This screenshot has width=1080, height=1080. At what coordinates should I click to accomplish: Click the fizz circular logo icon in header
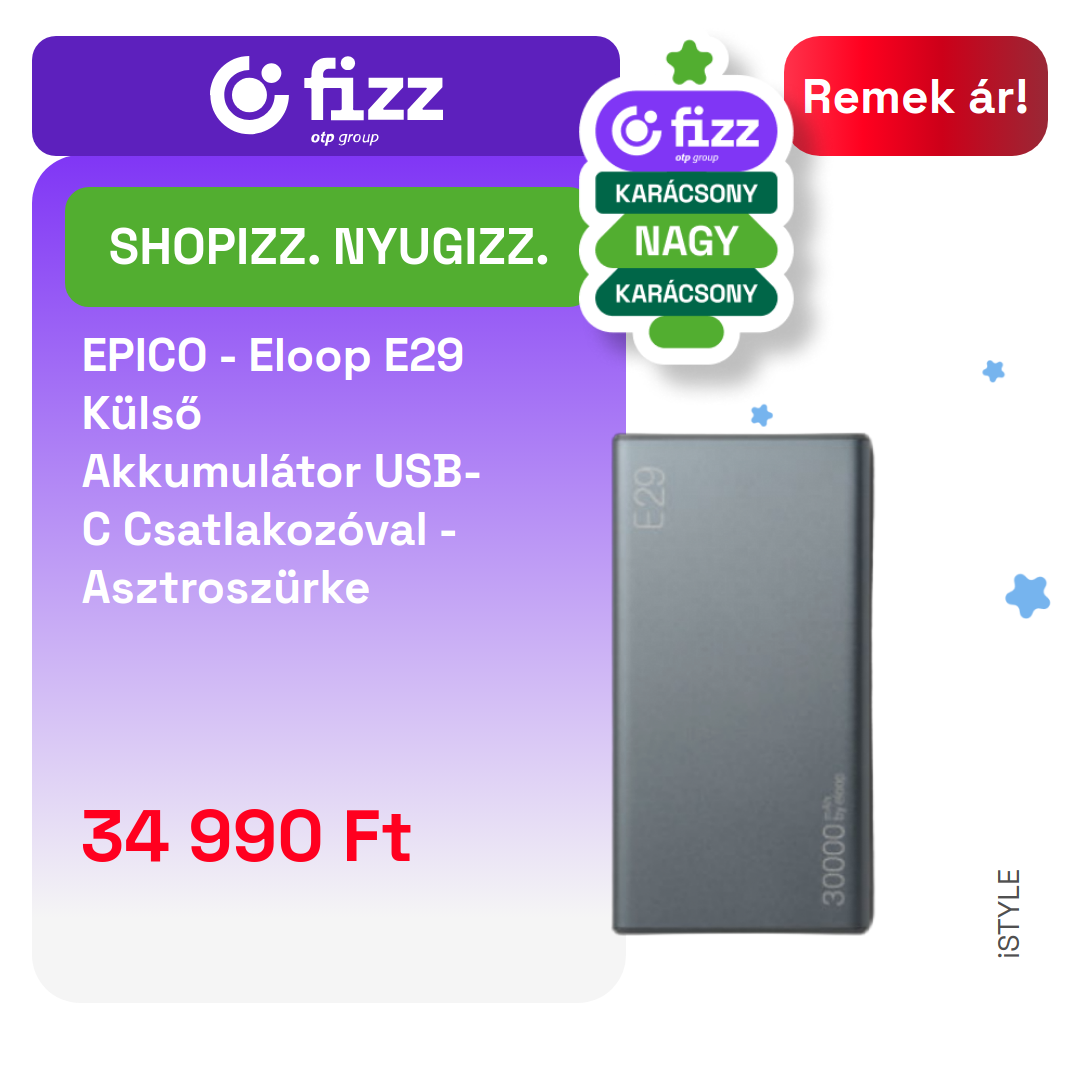click(249, 94)
